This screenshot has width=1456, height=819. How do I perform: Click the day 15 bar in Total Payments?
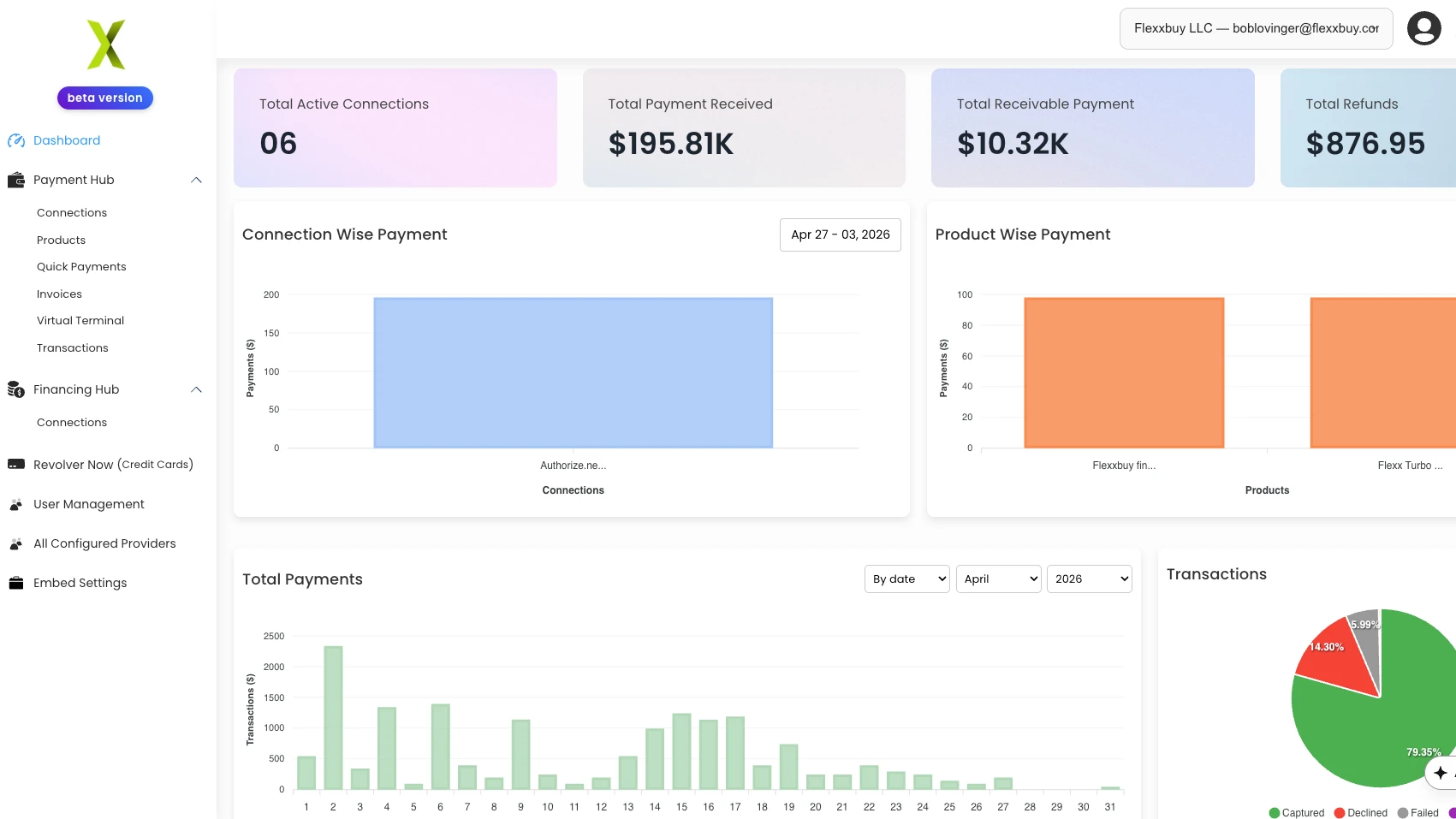point(681,751)
